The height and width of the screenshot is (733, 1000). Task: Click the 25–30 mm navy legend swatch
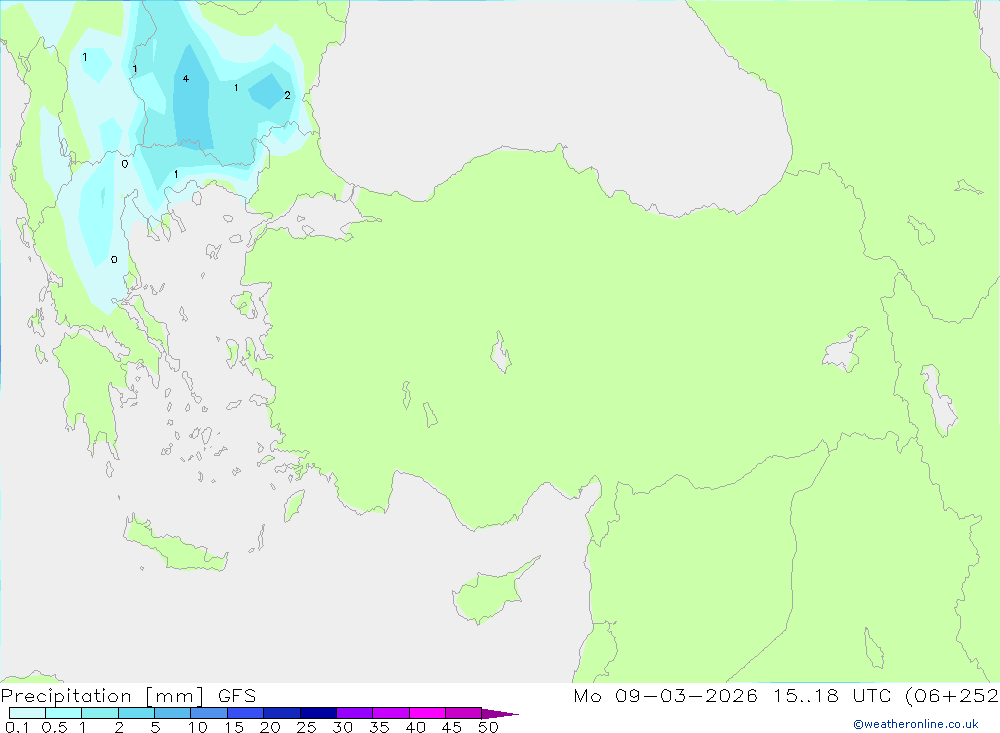pos(318,713)
